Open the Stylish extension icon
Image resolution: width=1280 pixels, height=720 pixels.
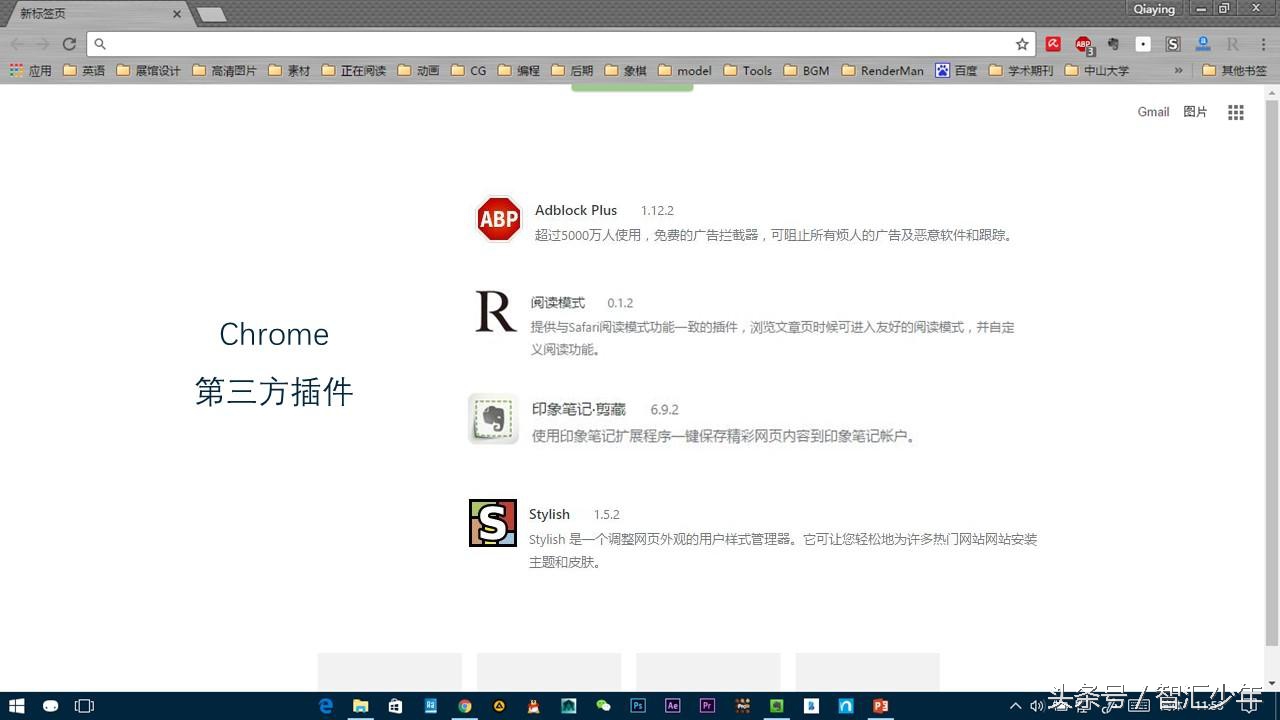(1172, 44)
